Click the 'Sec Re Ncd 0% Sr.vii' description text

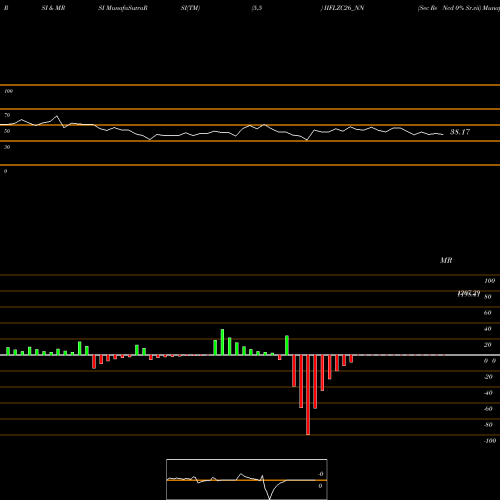coord(449,8)
